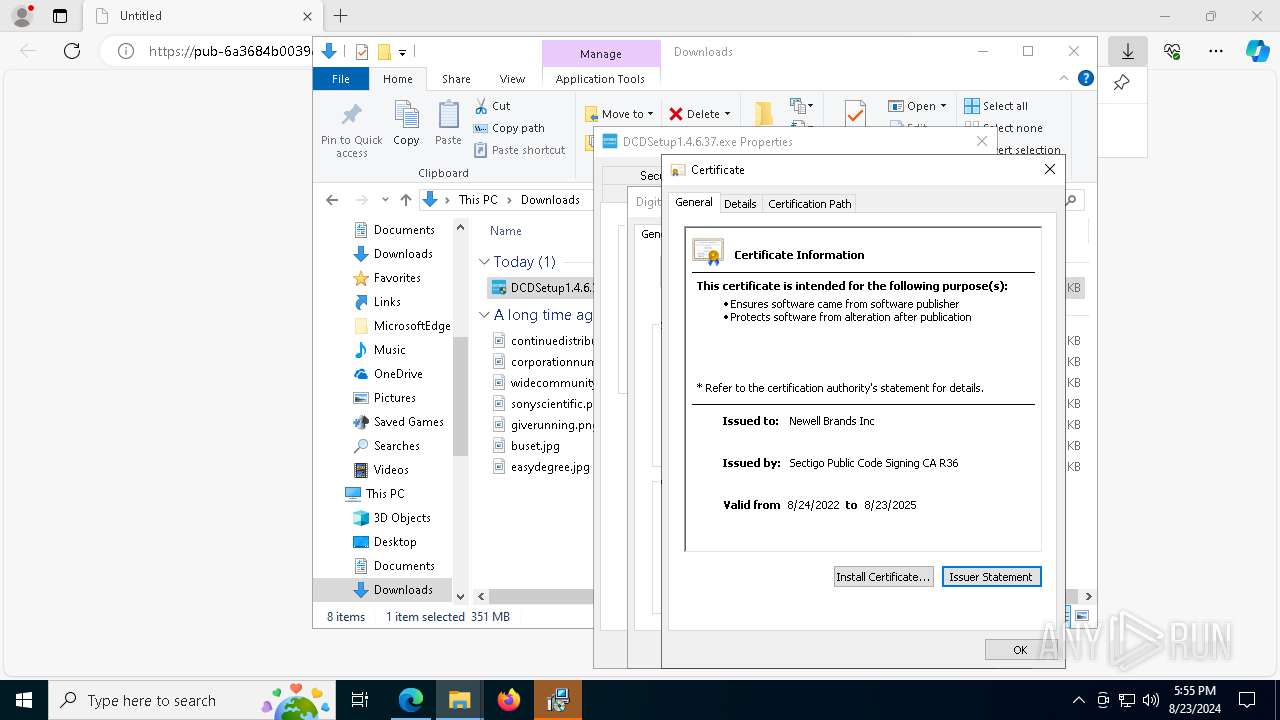
Task: Click the Issuer Statement button
Action: (991, 577)
